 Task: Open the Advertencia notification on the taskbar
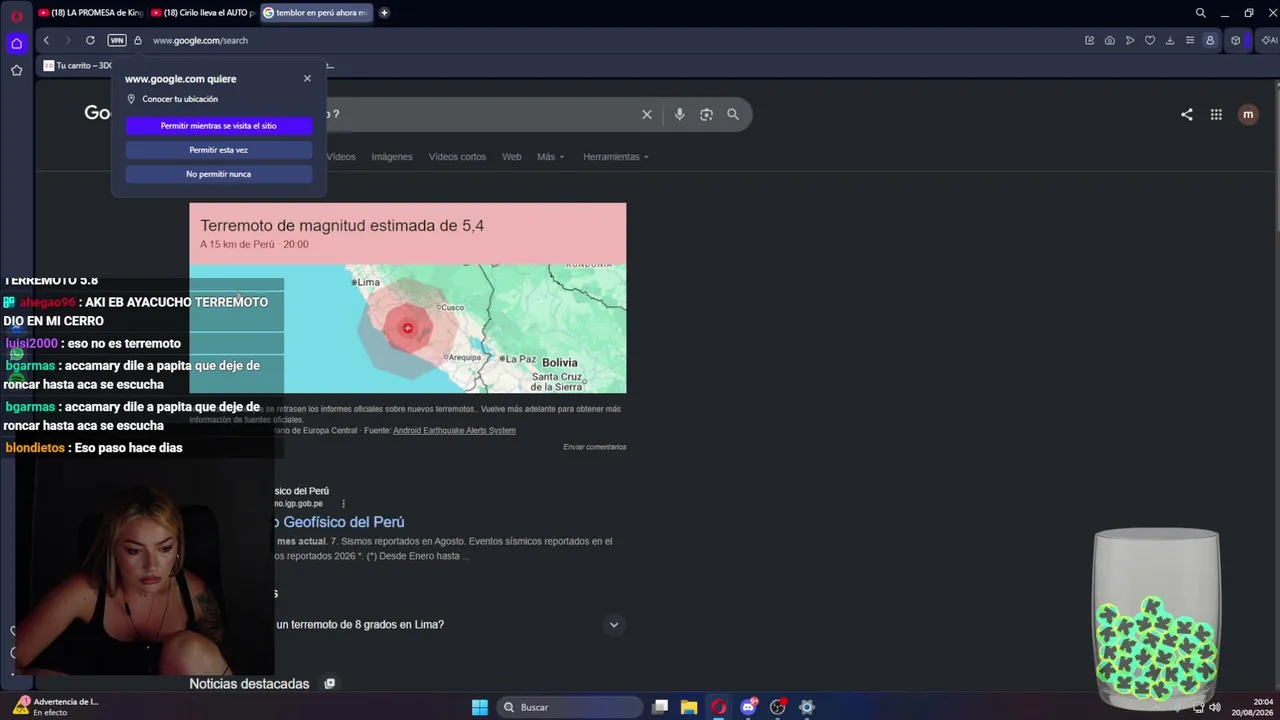(x=55, y=707)
